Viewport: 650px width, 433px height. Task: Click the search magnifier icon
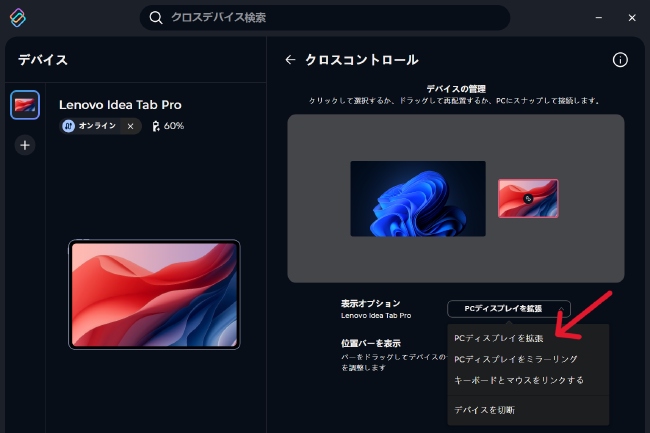(x=156, y=17)
